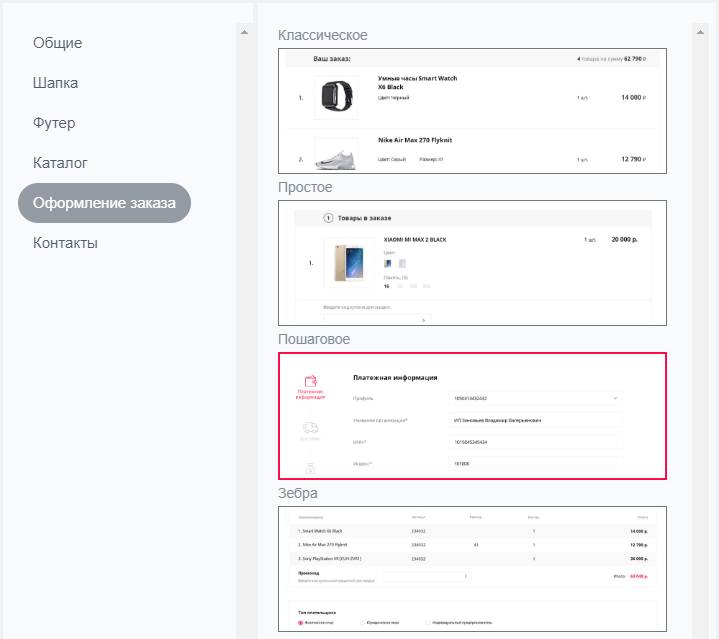Click the left sidebar scroll-up arrow
This screenshot has width=719, height=639.
pyautogui.click(x=244, y=32)
